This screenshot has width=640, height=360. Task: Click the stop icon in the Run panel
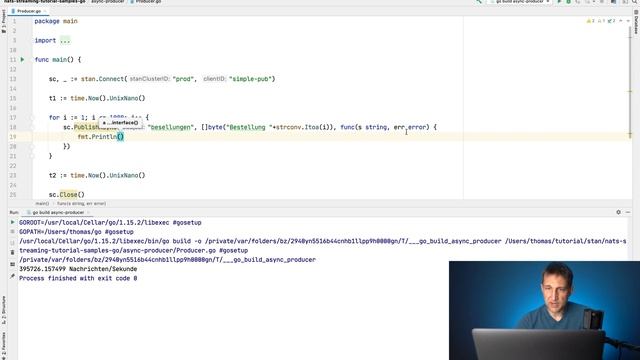[x=12, y=232]
